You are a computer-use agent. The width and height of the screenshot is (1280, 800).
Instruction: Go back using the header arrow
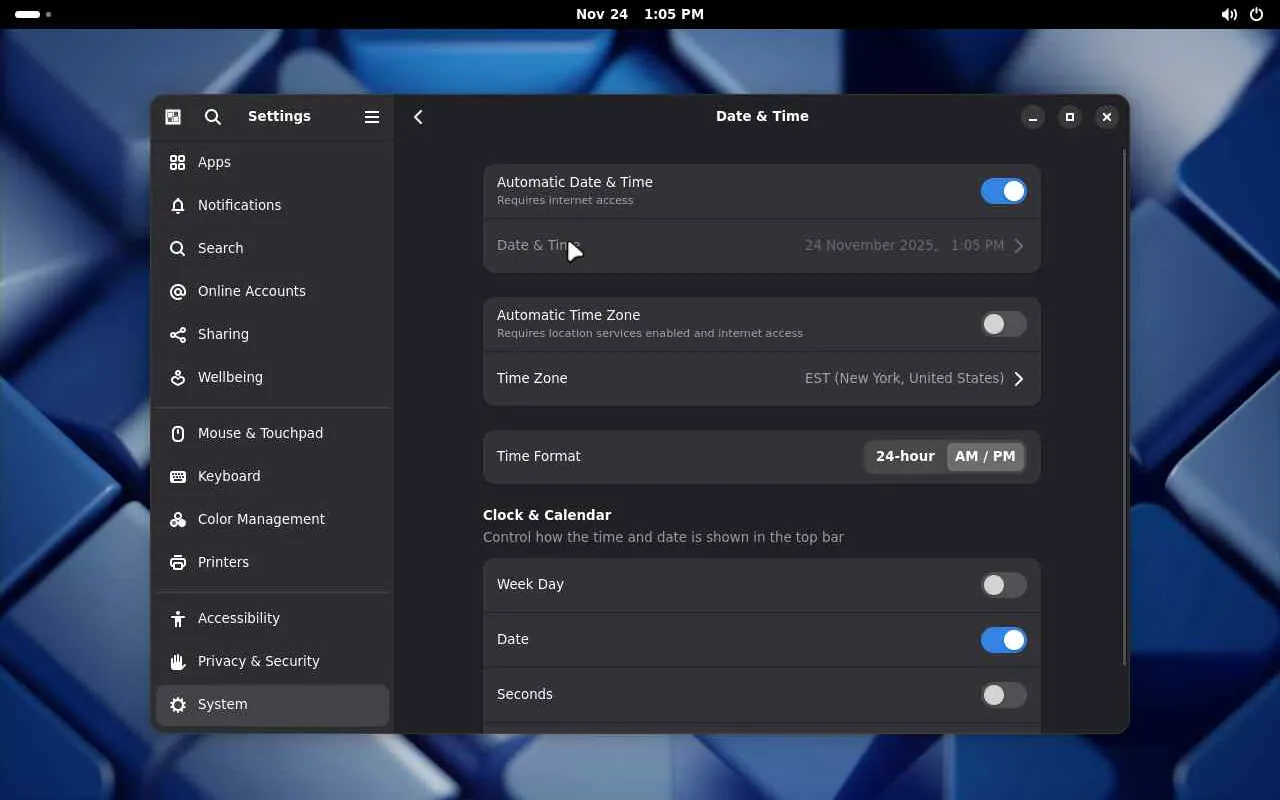coord(418,117)
